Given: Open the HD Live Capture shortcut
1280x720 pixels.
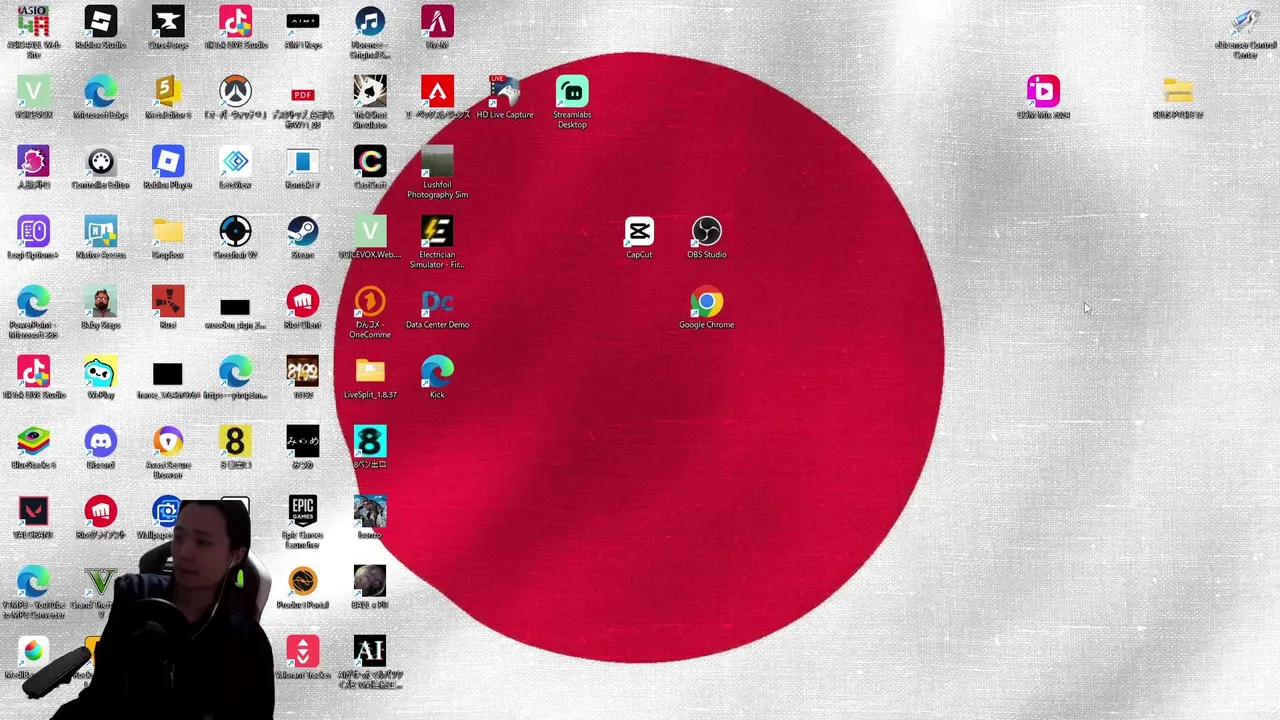Looking at the screenshot, I should pyautogui.click(x=505, y=92).
